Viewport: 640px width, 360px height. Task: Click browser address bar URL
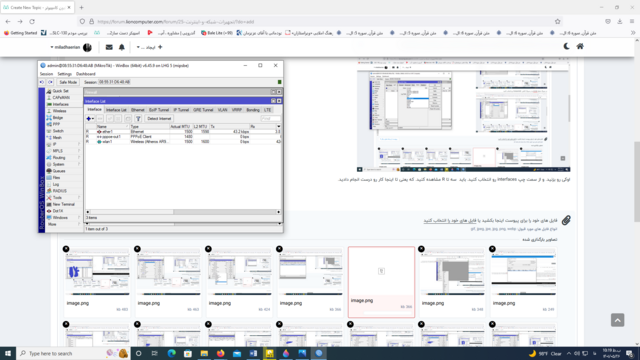click(176, 22)
